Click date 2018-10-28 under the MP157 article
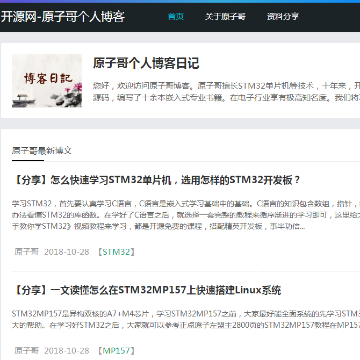 67,351
